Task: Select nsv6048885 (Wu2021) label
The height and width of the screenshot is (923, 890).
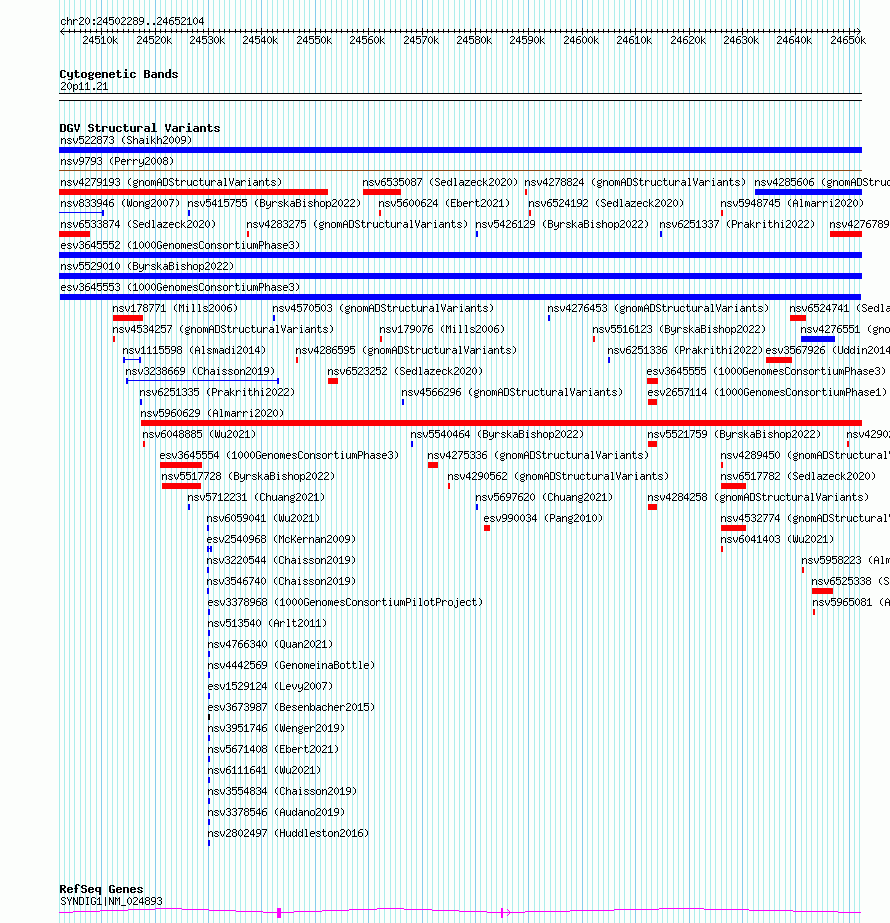Action: coord(200,434)
